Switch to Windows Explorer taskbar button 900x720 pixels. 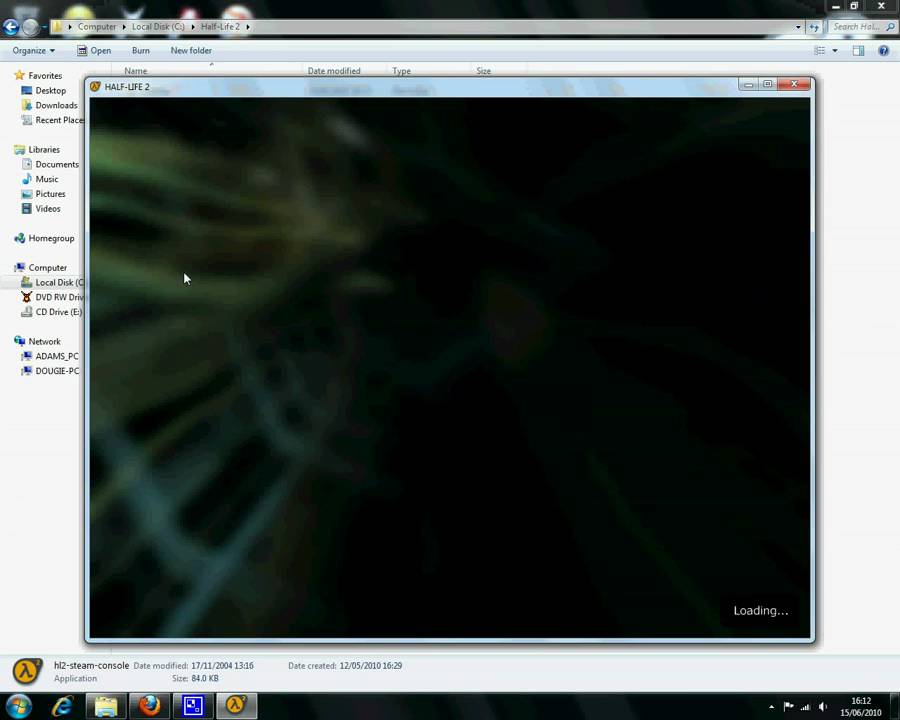point(106,706)
